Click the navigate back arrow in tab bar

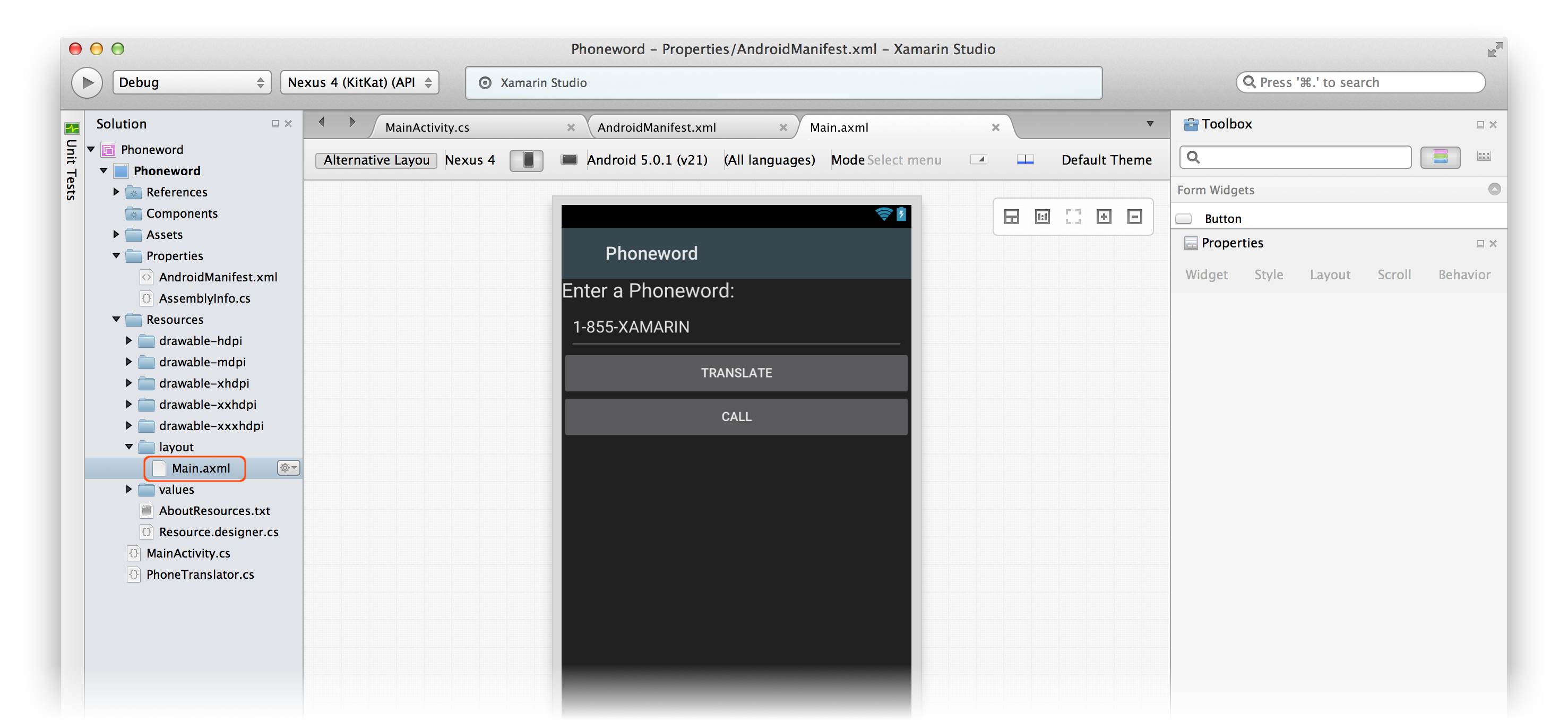321,122
